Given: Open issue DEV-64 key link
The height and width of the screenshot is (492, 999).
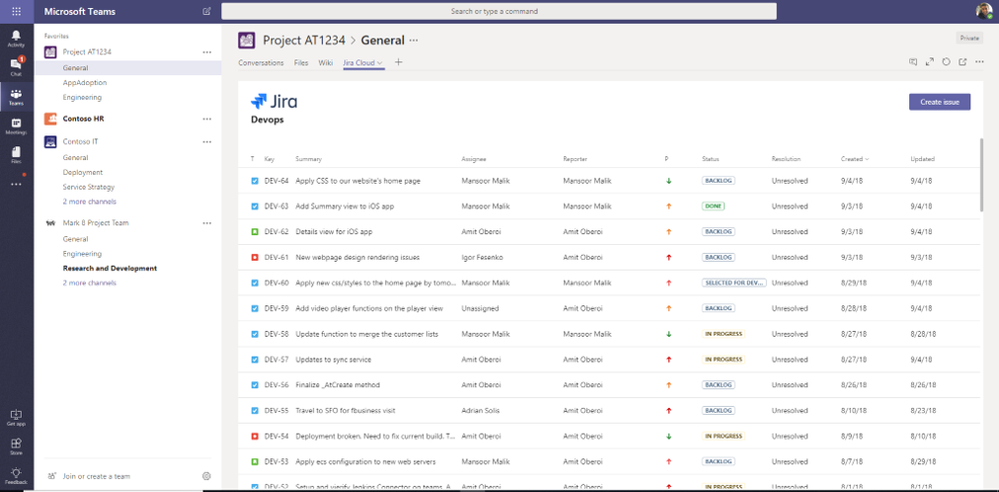Looking at the screenshot, I should 277,181.
